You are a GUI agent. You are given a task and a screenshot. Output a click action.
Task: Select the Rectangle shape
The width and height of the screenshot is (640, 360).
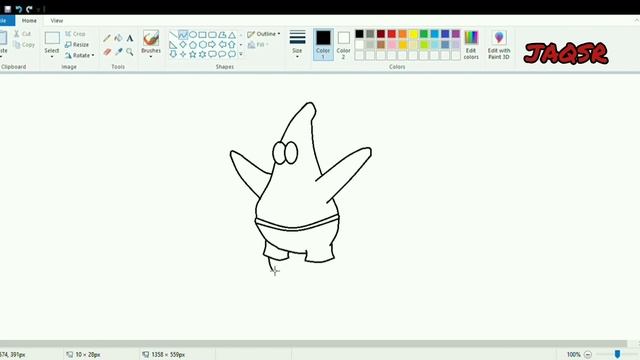click(202, 35)
